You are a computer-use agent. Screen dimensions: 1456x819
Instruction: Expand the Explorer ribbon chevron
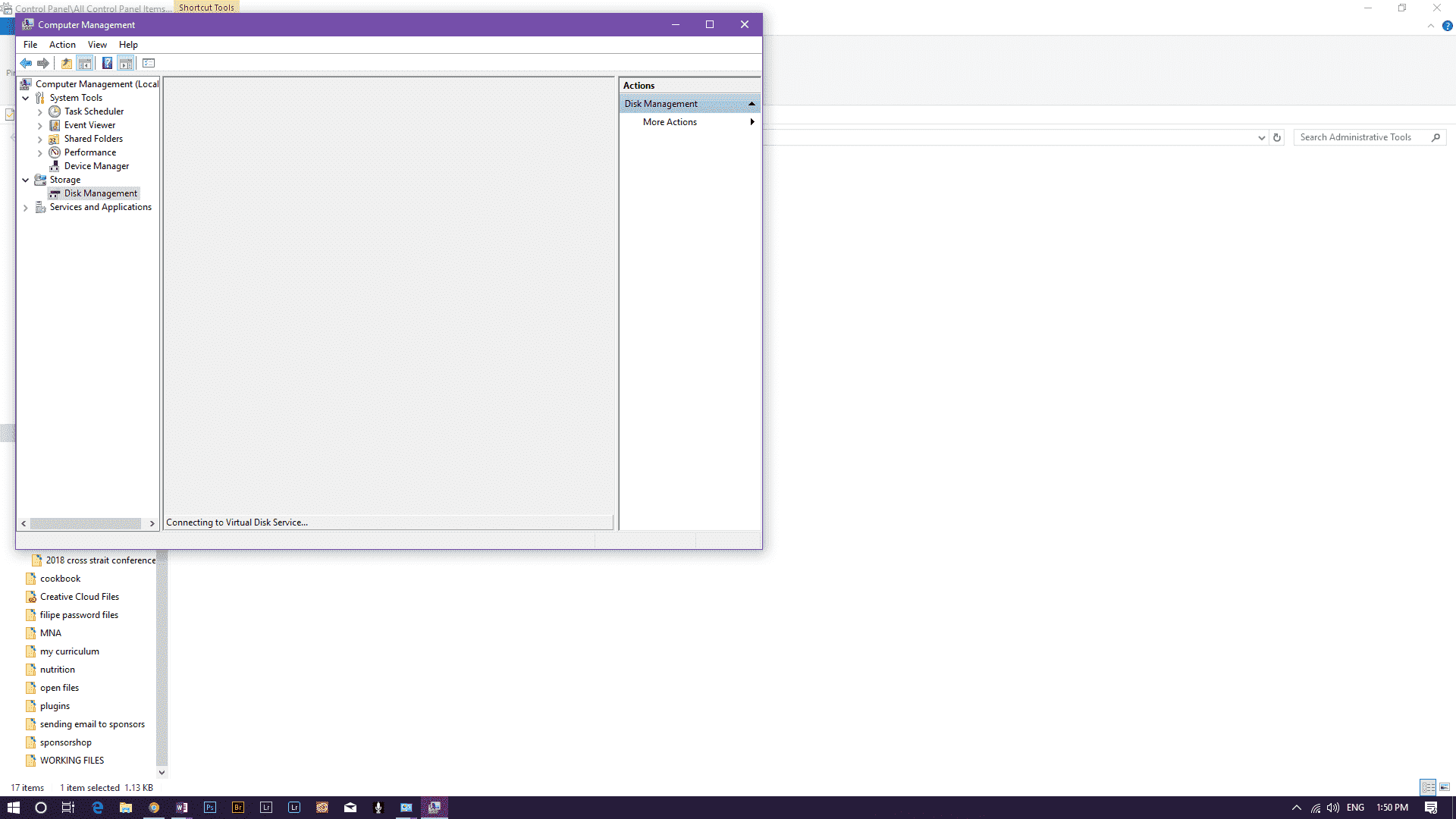[x=1430, y=26]
